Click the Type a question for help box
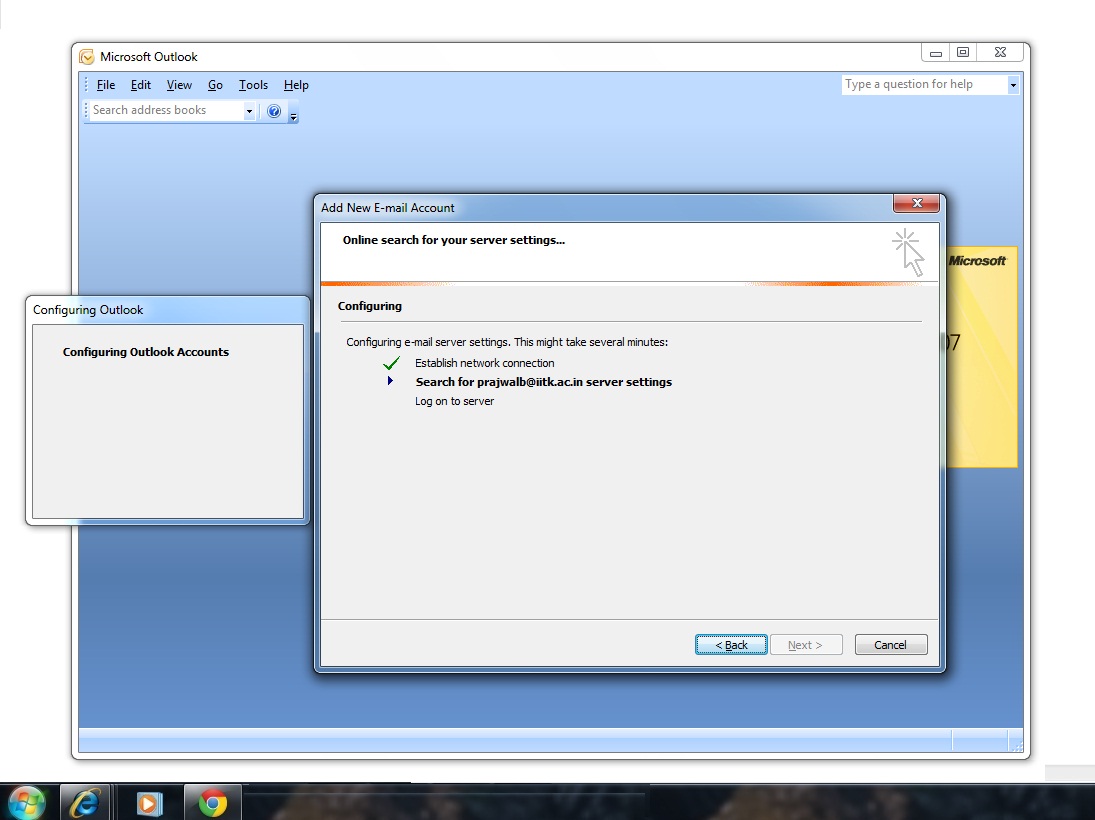Viewport: 1095px width, 820px height. pyautogui.click(x=924, y=84)
